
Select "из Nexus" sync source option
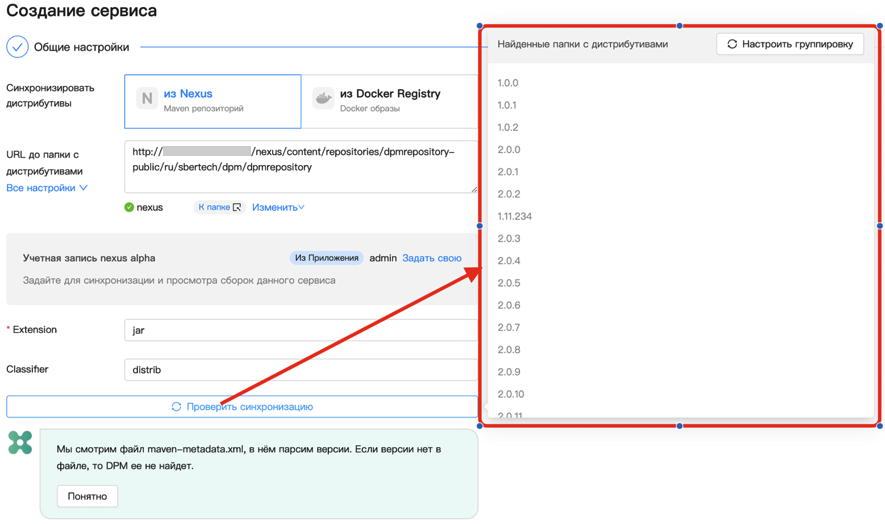212,101
